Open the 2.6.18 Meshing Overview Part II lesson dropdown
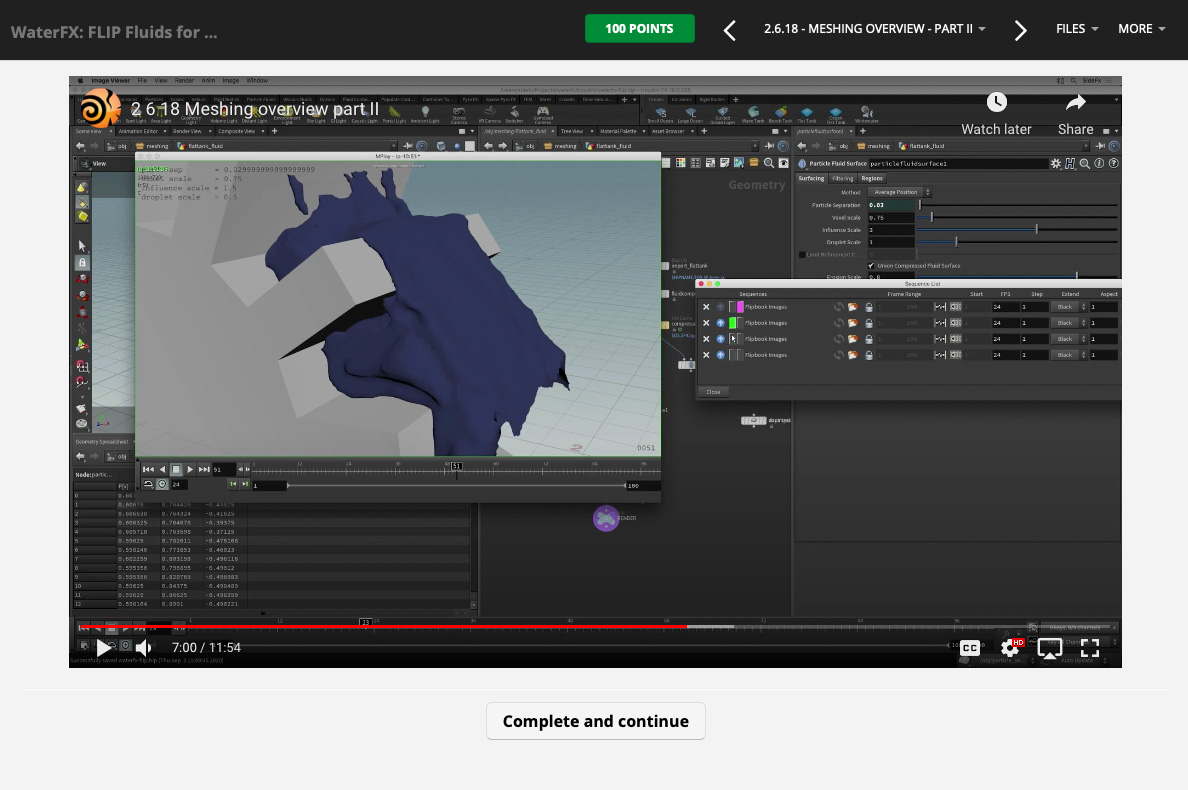The height and width of the screenshot is (790, 1188). click(x=874, y=29)
